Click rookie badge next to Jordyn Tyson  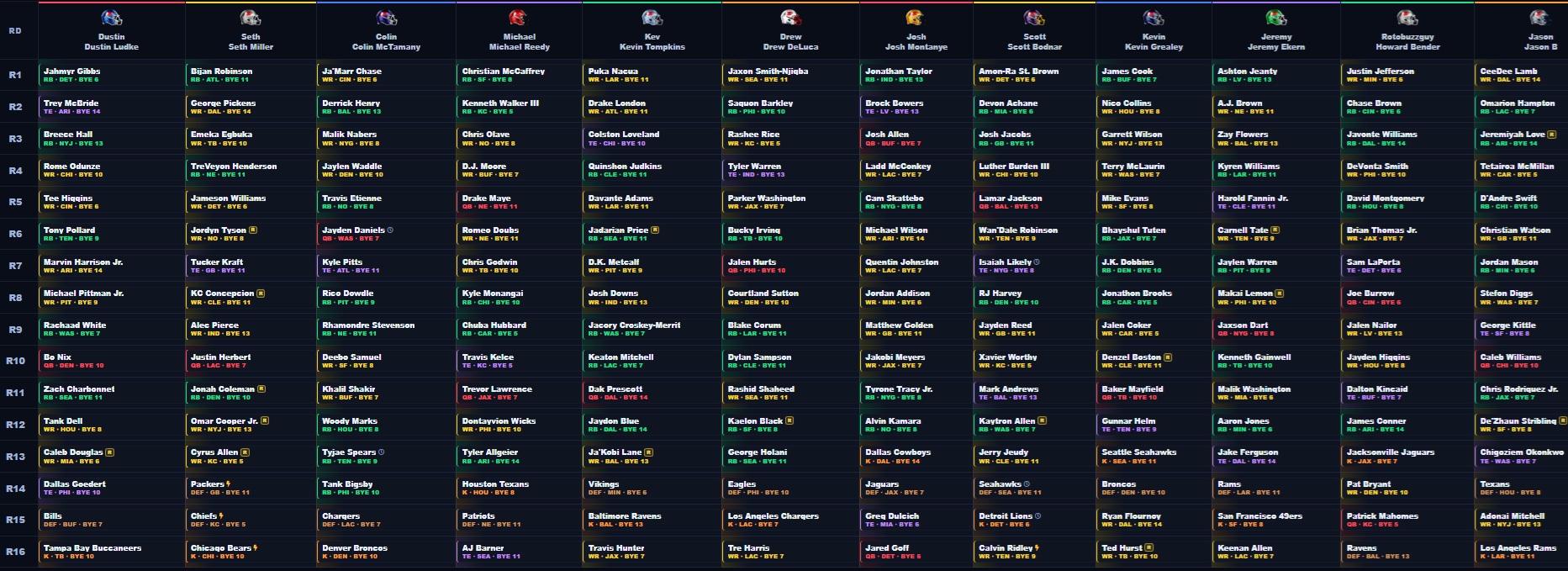[x=253, y=230]
